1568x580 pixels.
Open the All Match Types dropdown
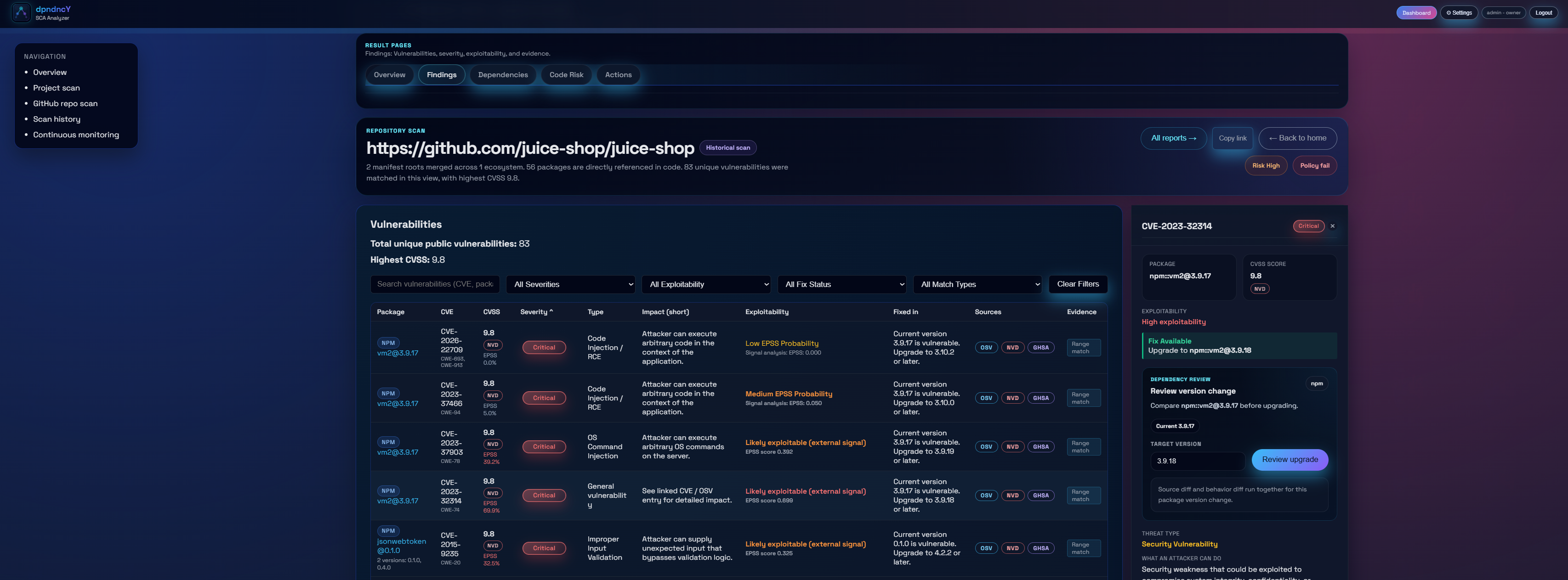[977, 285]
